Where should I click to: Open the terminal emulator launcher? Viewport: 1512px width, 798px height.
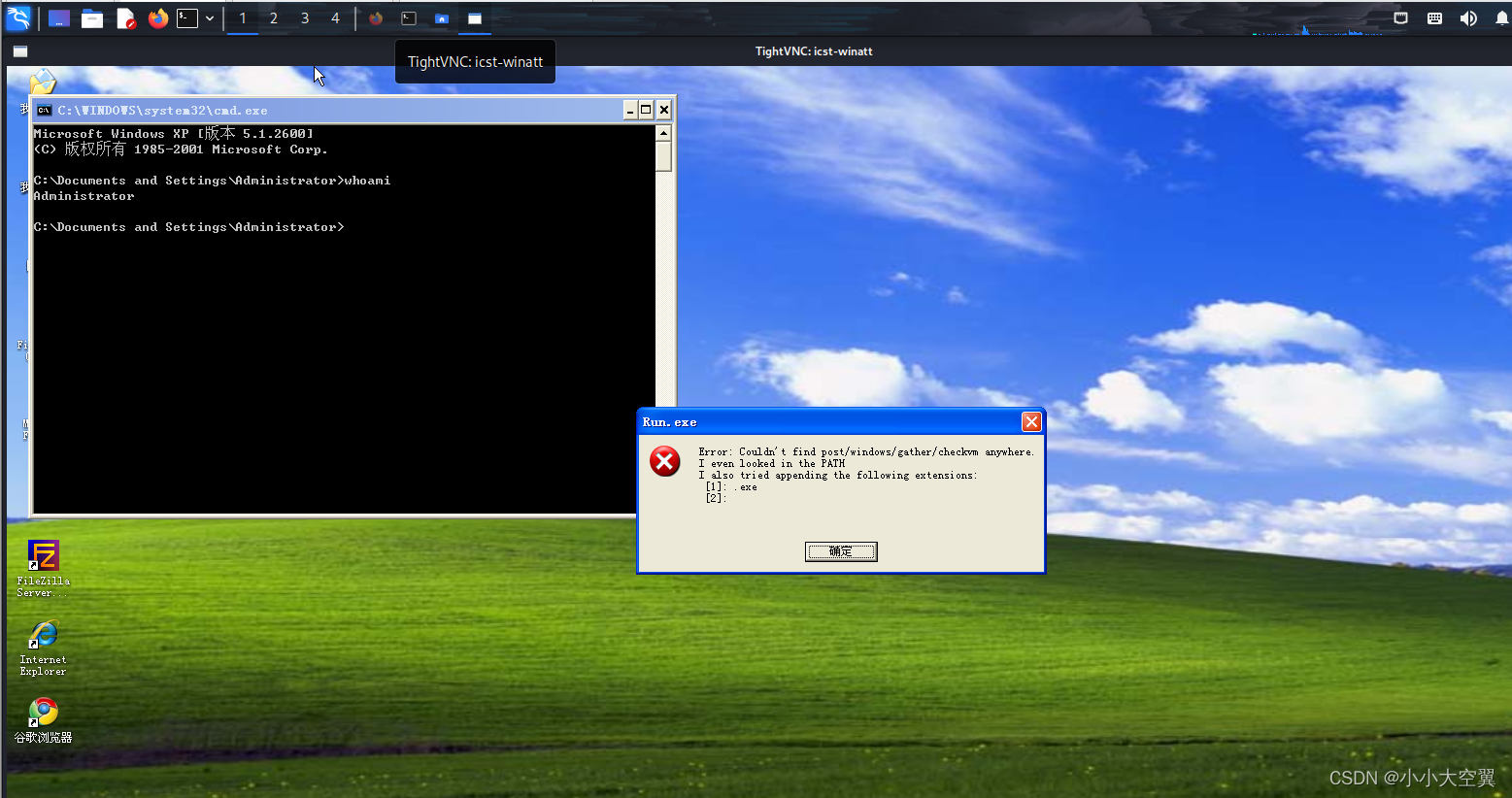pos(187,18)
